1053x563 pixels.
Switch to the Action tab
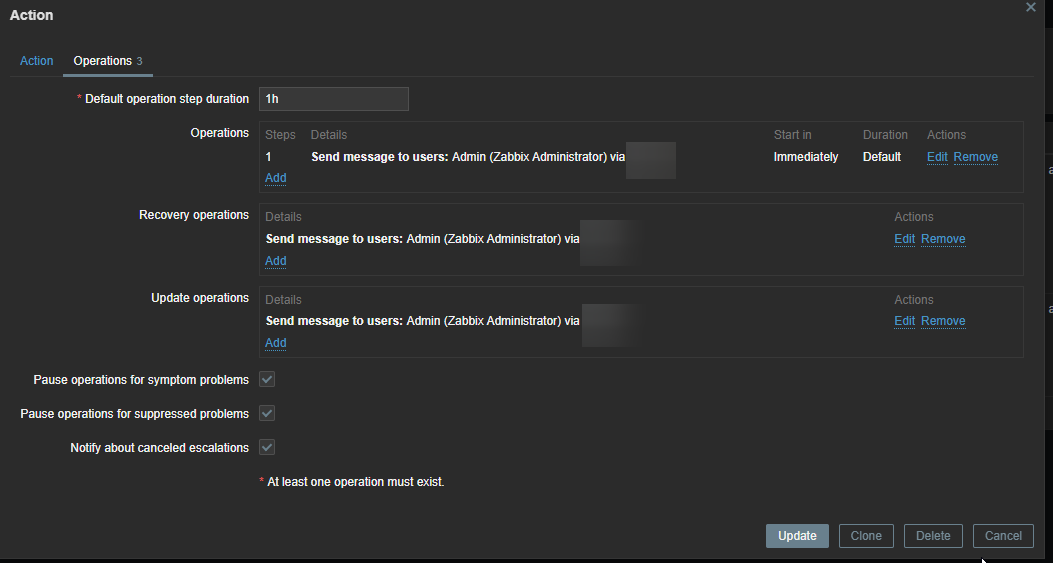pos(37,61)
